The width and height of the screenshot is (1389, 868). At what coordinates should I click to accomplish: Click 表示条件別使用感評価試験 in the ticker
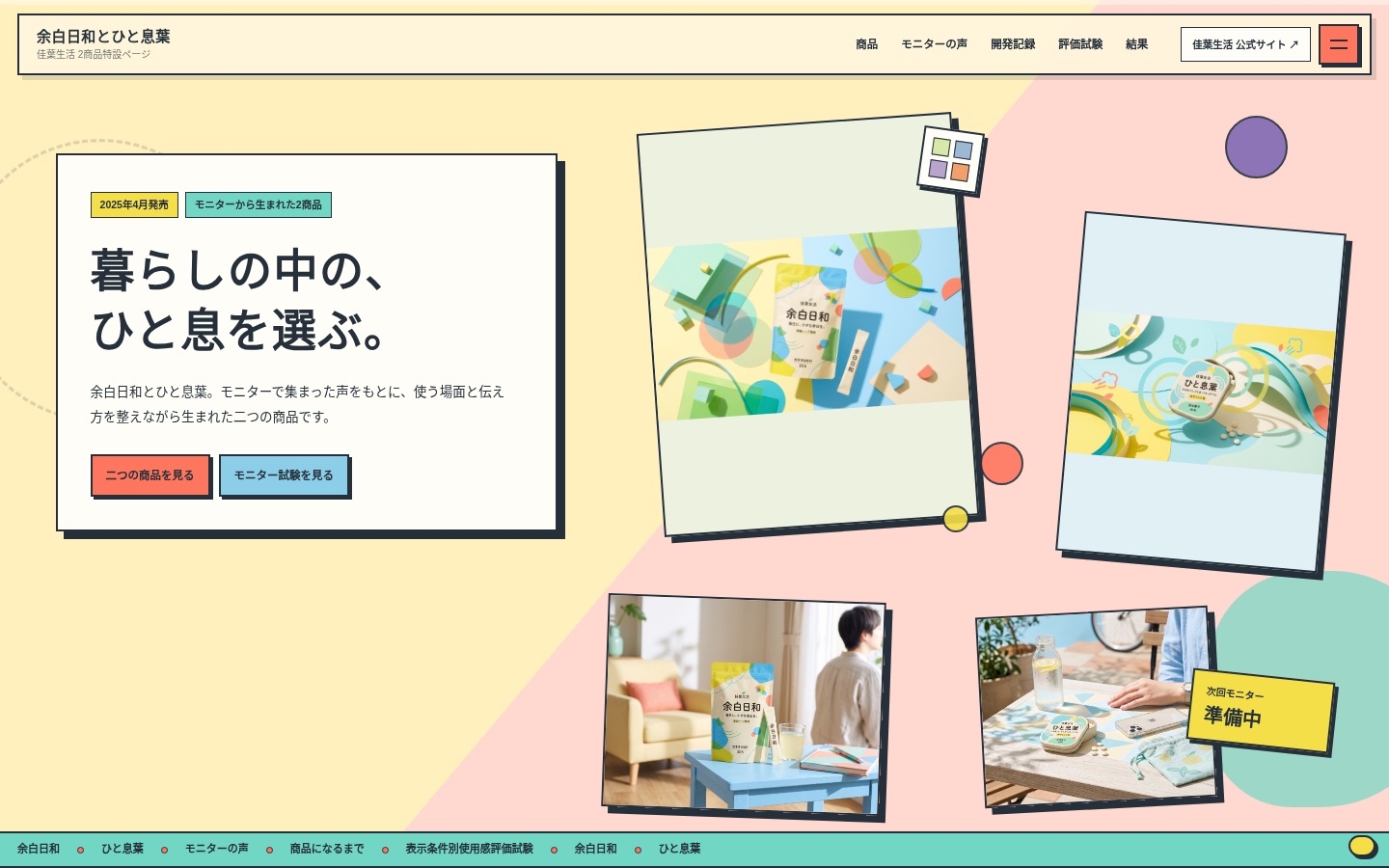click(x=469, y=849)
